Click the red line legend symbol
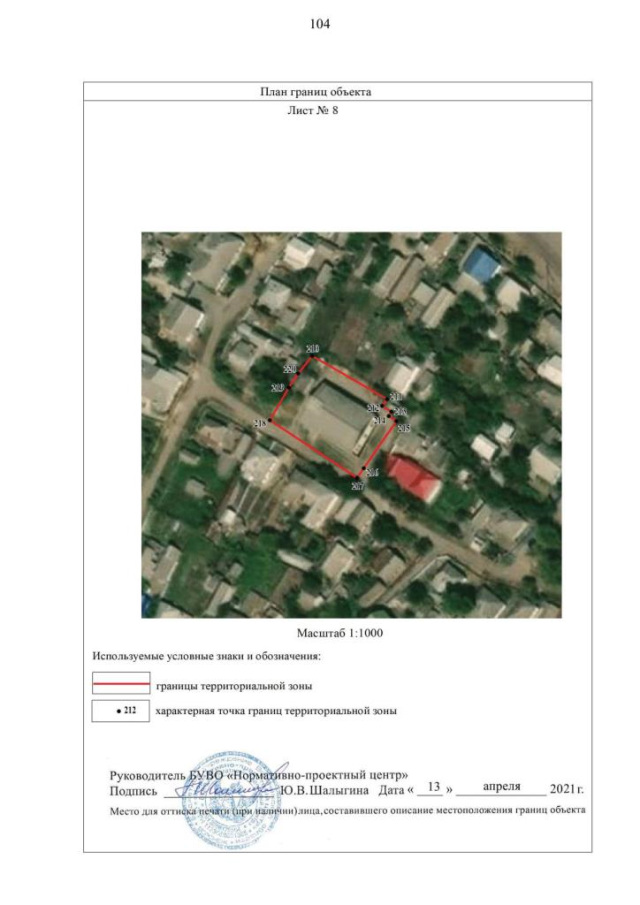The width and height of the screenshot is (640, 905). click(120, 687)
